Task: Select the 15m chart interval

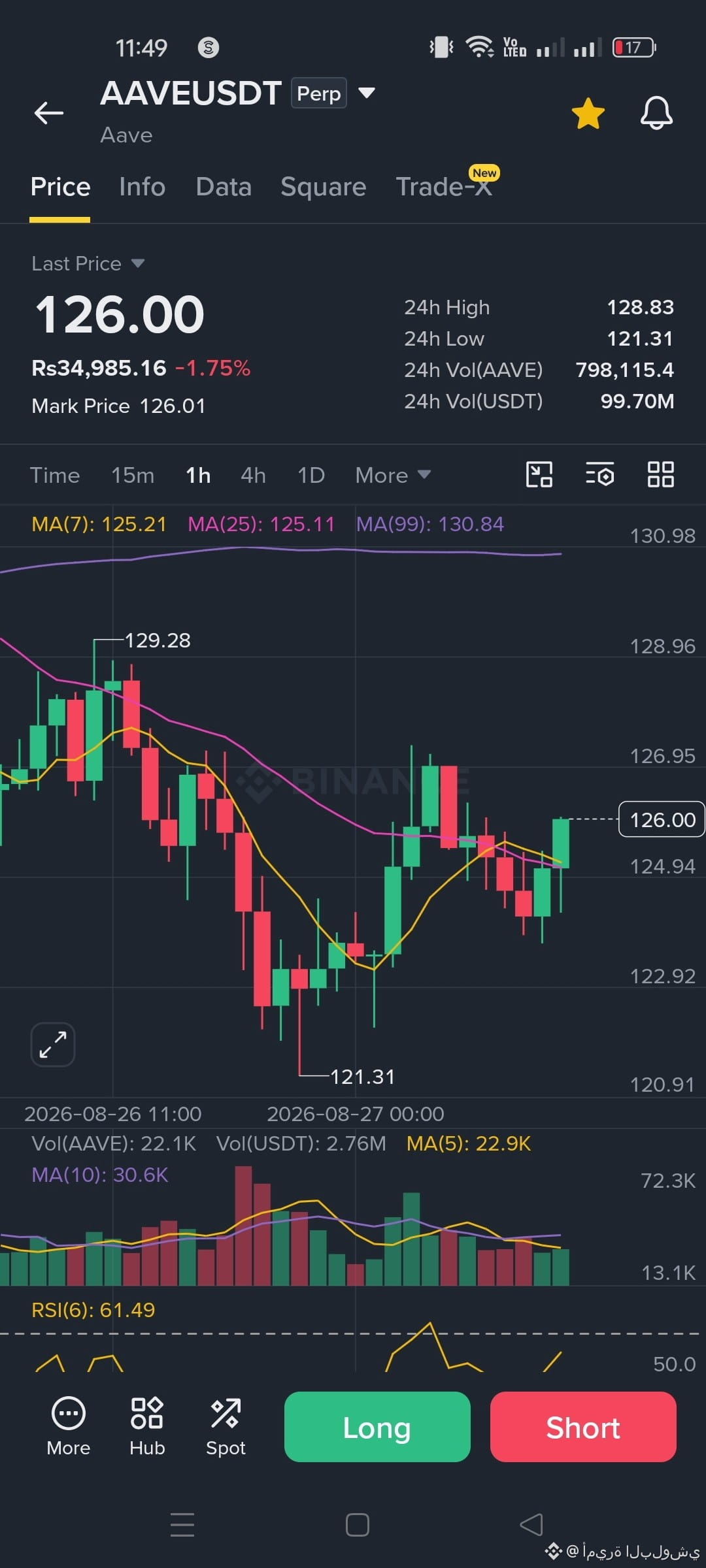Action: pyautogui.click(x=133, y=475)
